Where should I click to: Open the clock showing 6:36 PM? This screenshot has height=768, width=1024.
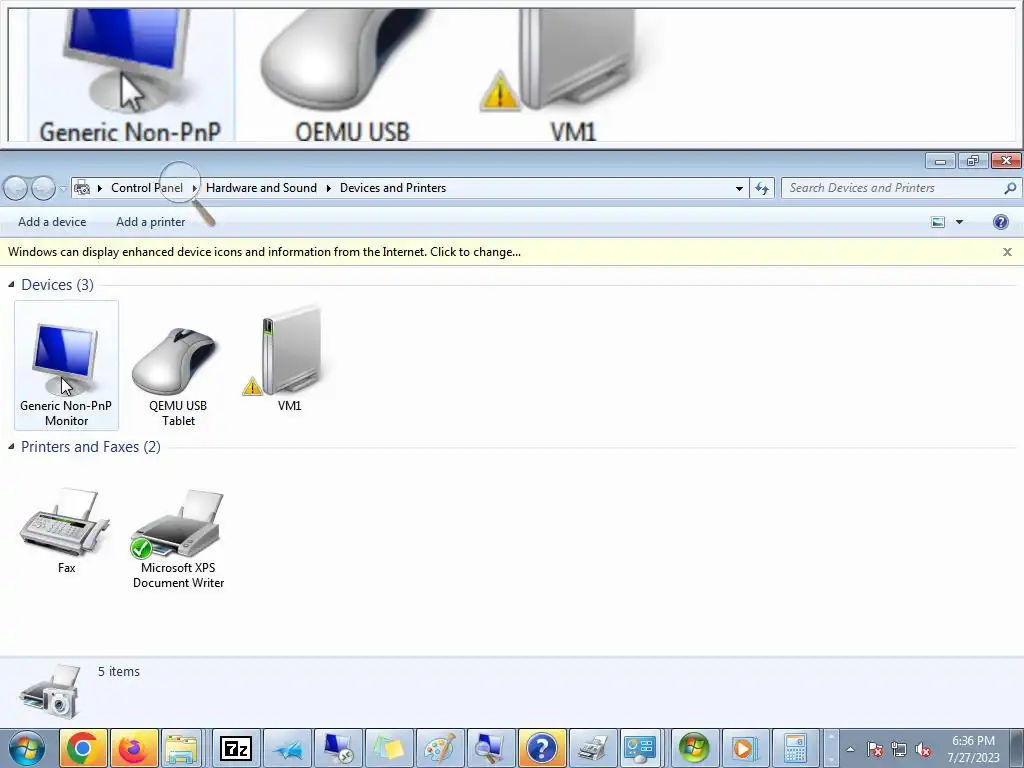(x=974, y=749)
